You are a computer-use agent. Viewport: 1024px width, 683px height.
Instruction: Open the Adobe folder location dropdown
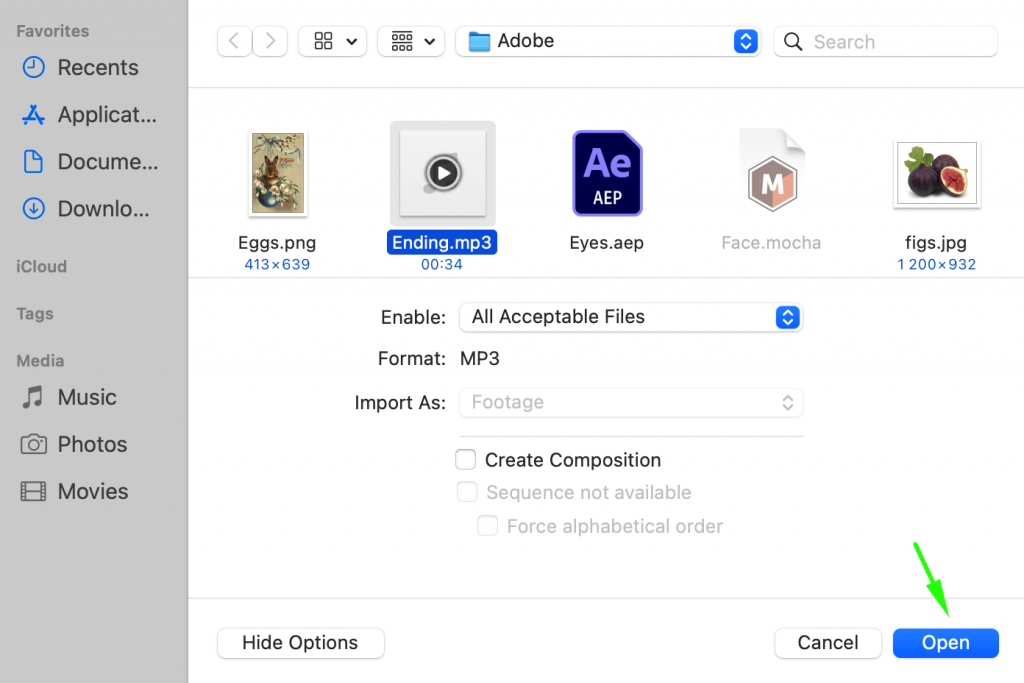click(607, 41)
